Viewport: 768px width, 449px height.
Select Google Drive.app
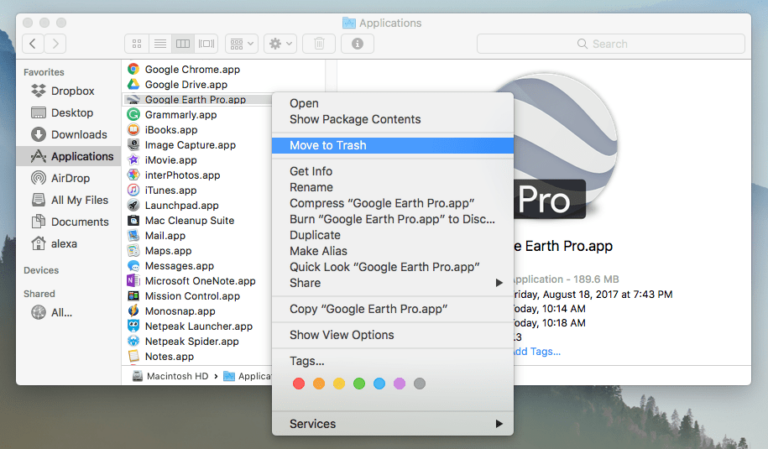click(x=186, y=84)
